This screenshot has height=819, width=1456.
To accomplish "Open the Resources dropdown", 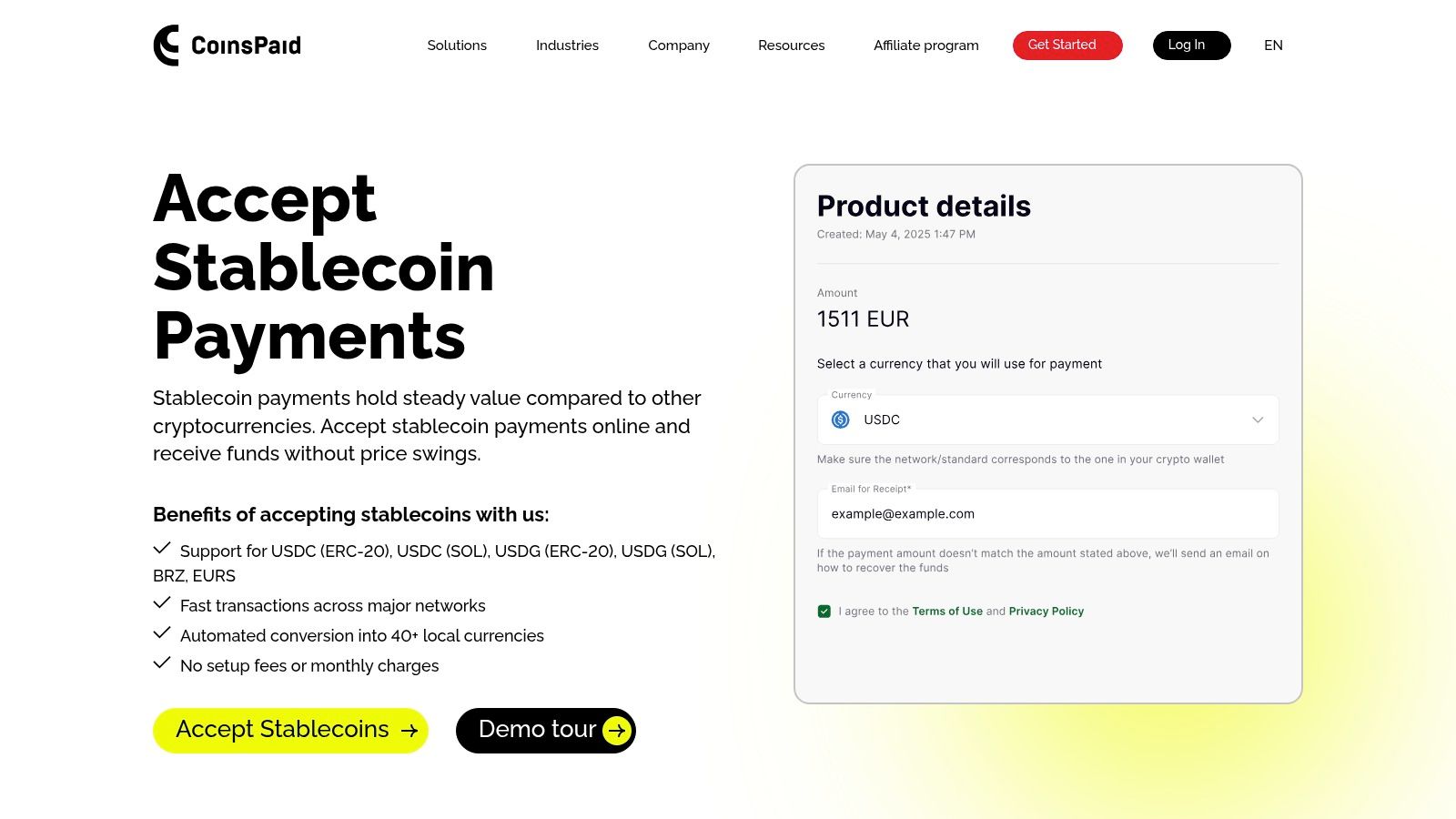I will [x=791, y=45].
